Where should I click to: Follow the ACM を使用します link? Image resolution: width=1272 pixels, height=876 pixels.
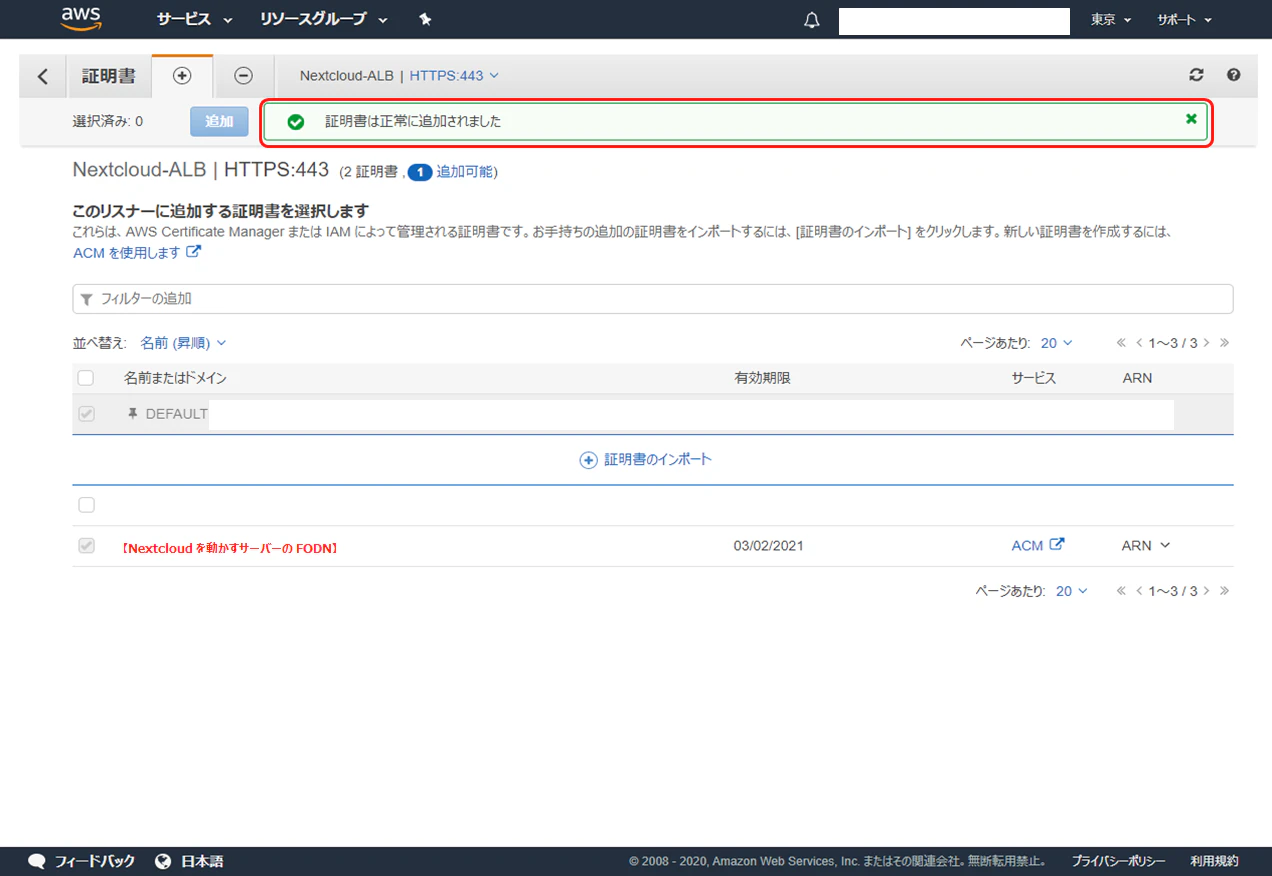coord(127,253)
